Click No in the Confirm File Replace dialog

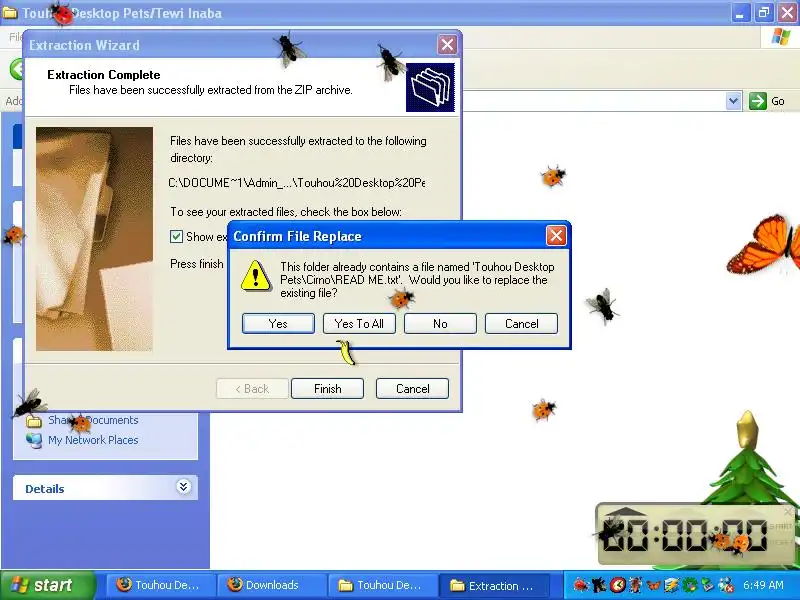click(x=440, y=323)
